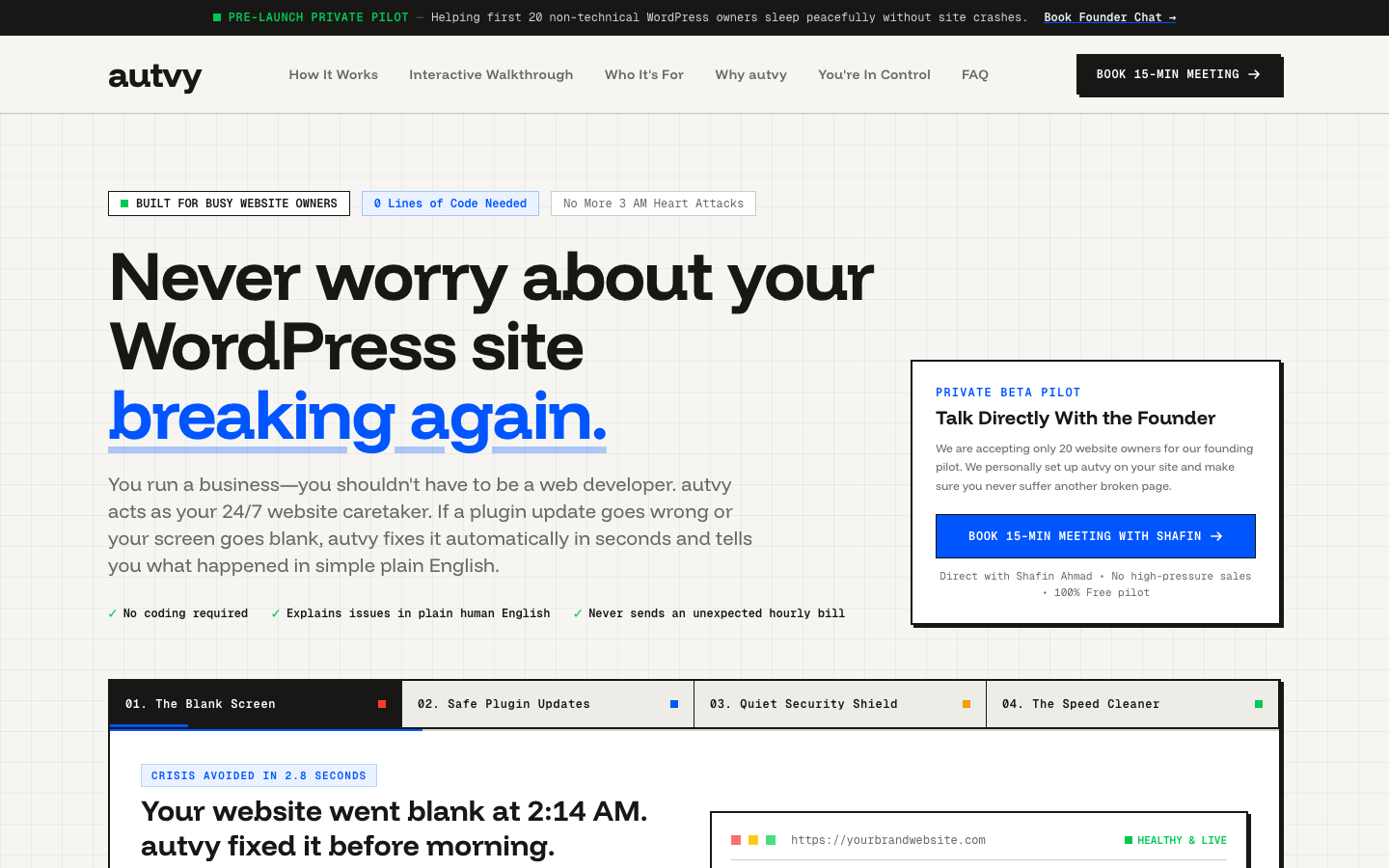Image resolution: width=1389 pixels, height=868 pixels.
Task: Select the 04. The Speed Cleaner tab
Action: pos(1132,704)
